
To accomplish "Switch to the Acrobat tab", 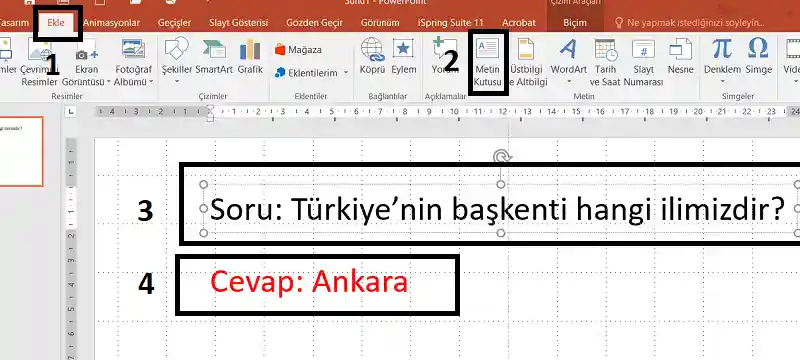I will (x=519, y=23).
